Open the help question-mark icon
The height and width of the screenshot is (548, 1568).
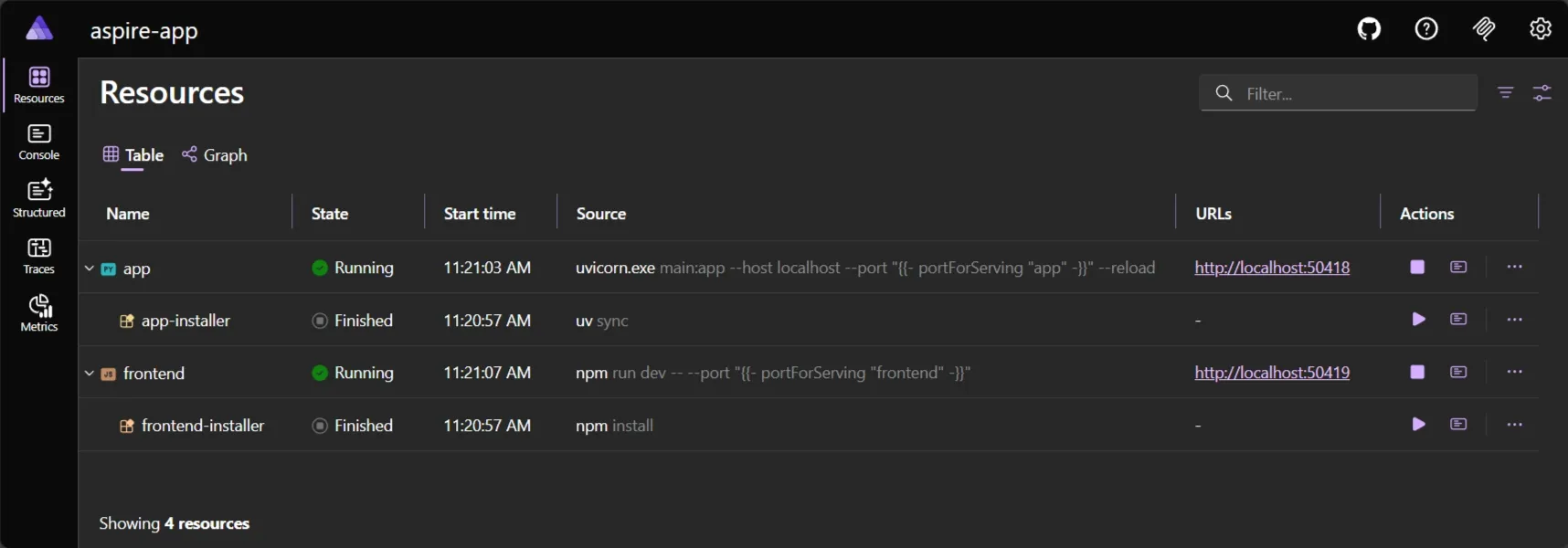(1426, 29)
